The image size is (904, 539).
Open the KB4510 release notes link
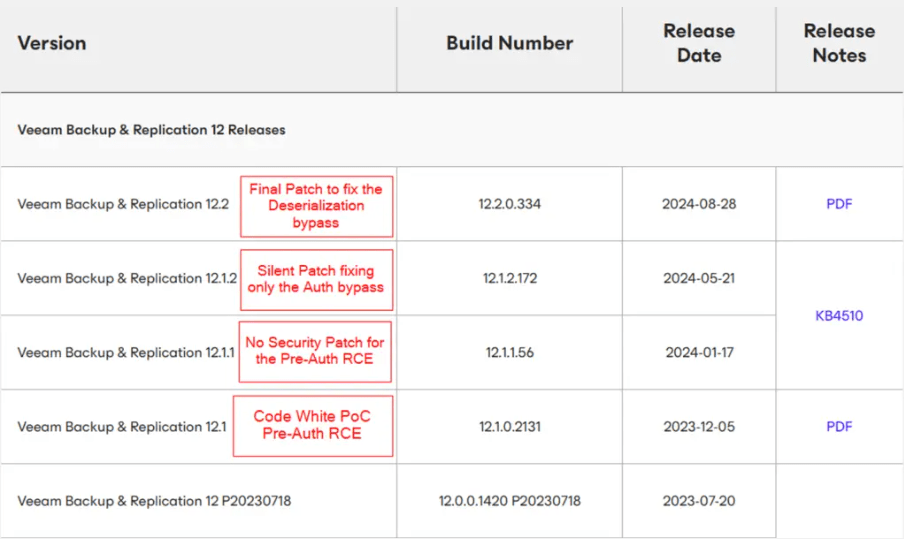(x=839, y=316)
